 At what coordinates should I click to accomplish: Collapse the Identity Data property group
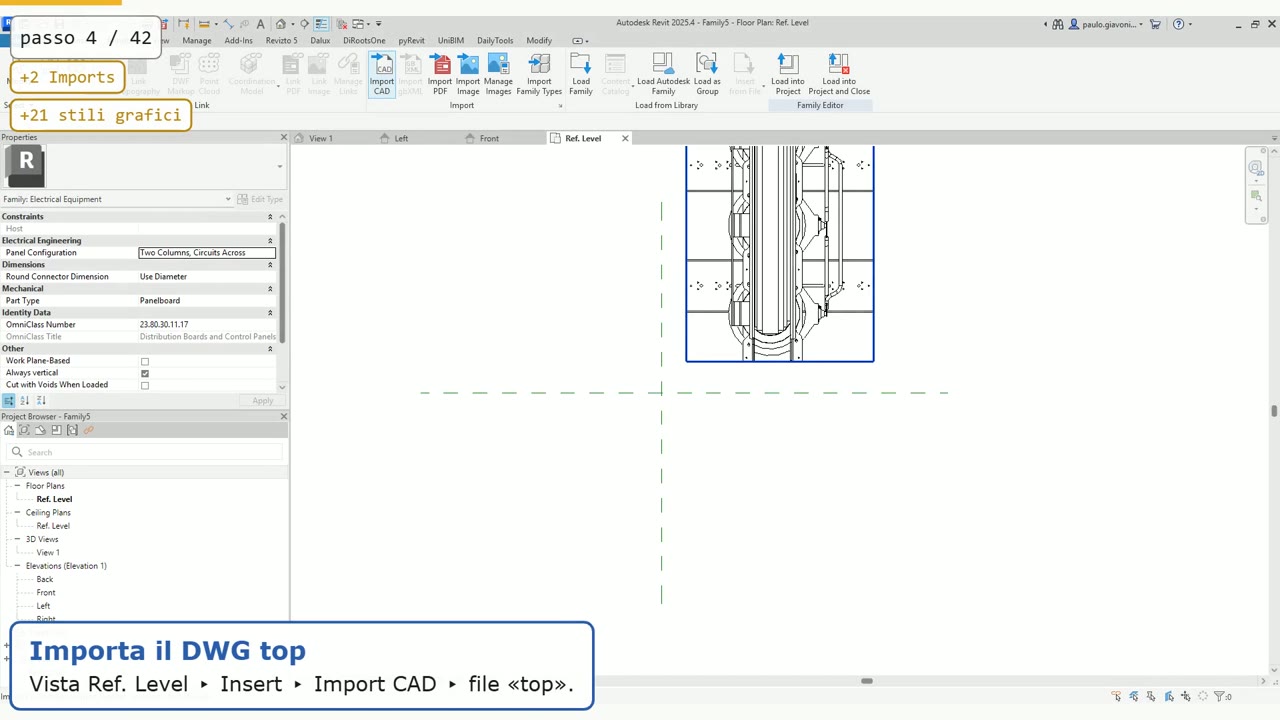pyautogui.click(x=270, y=313)
